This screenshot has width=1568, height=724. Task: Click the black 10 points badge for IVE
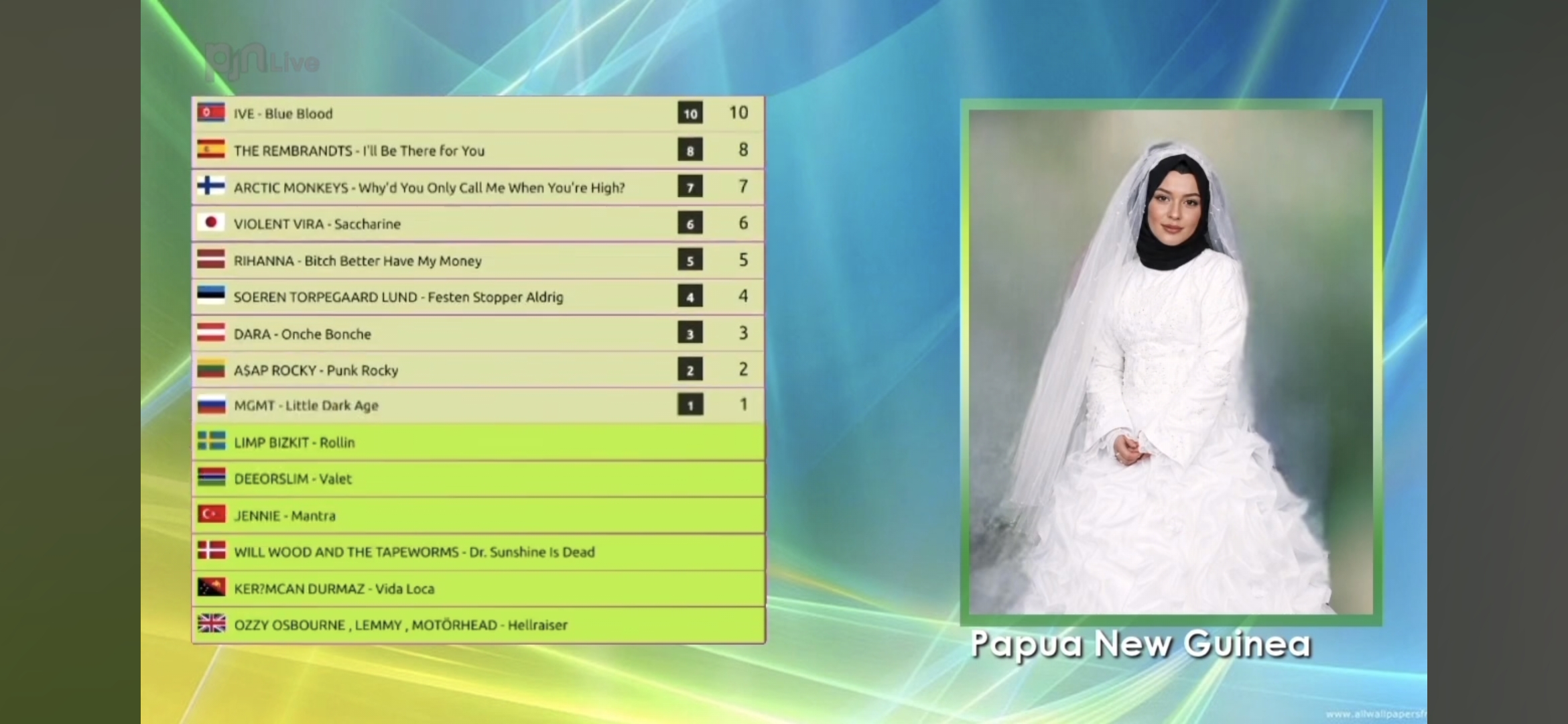pyautogui.click(x=690, y=113)
